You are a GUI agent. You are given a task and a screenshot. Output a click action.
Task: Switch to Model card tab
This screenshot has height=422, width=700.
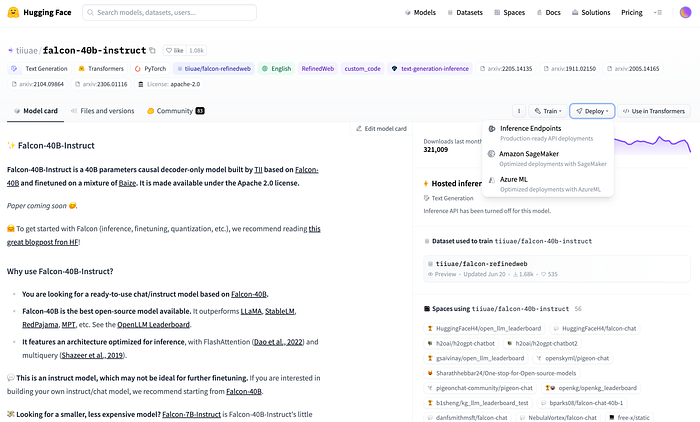36,111
